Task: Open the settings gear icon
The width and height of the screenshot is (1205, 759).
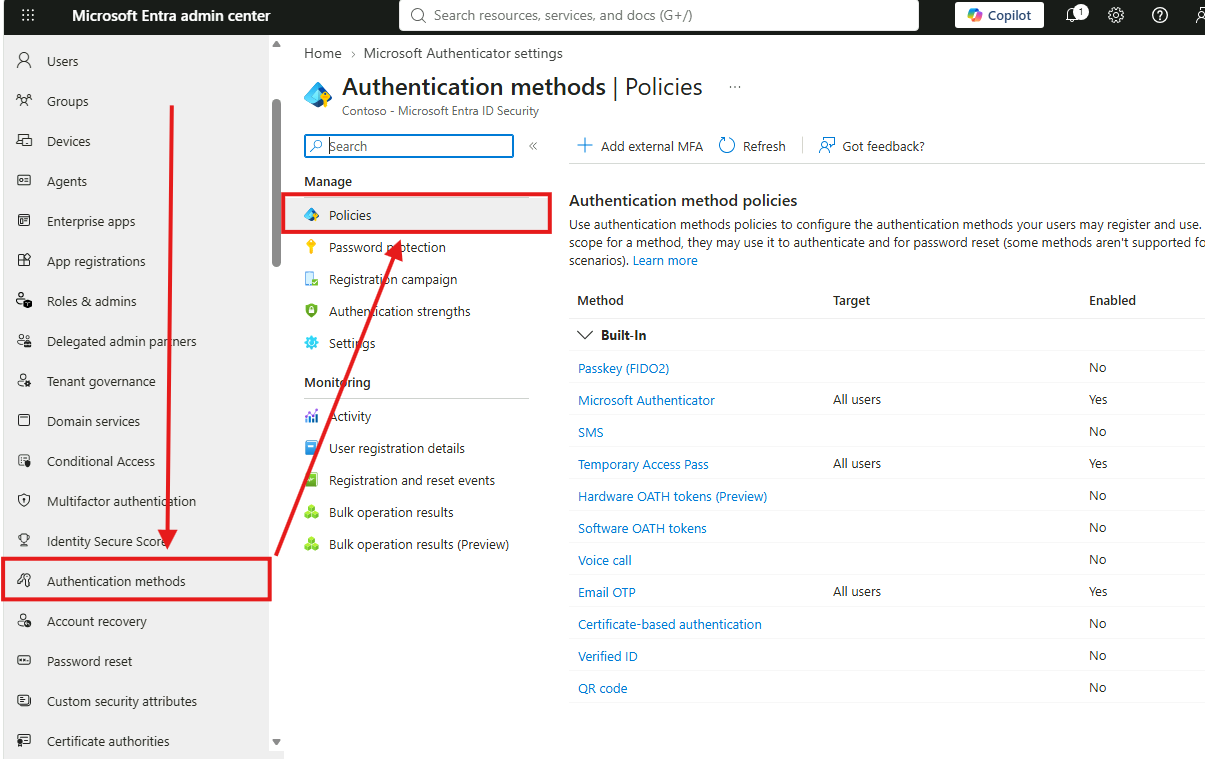Action: [1116, 16]
